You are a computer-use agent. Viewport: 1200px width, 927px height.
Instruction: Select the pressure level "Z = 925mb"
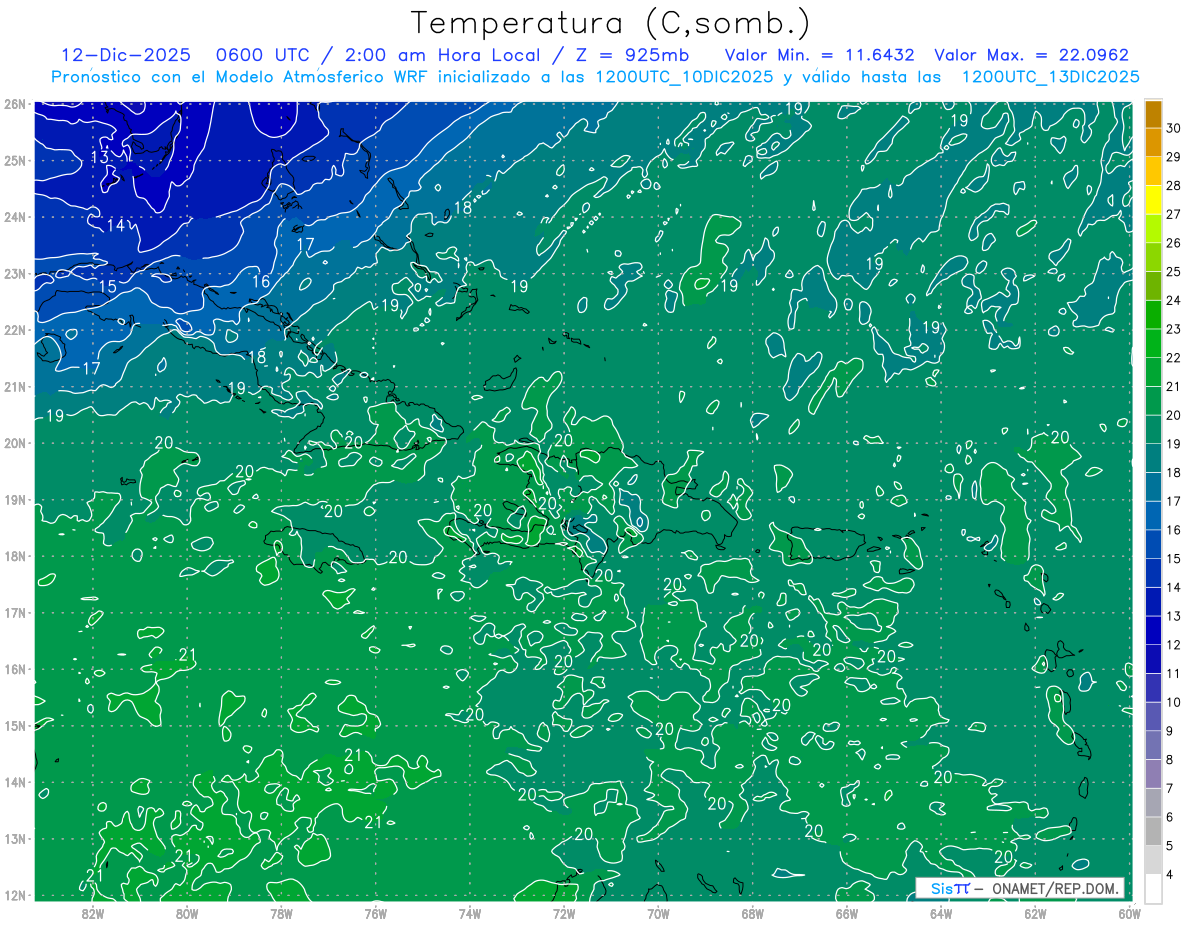tap(634, 55)
